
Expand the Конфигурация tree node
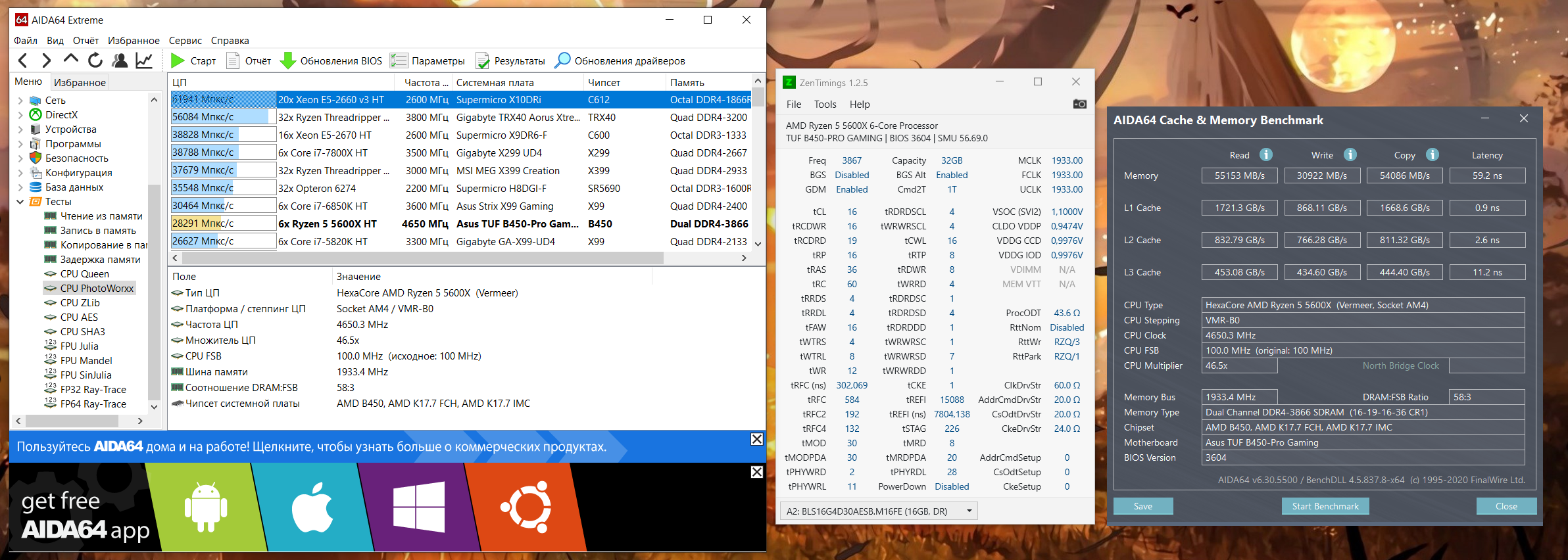tap(20, 173)
